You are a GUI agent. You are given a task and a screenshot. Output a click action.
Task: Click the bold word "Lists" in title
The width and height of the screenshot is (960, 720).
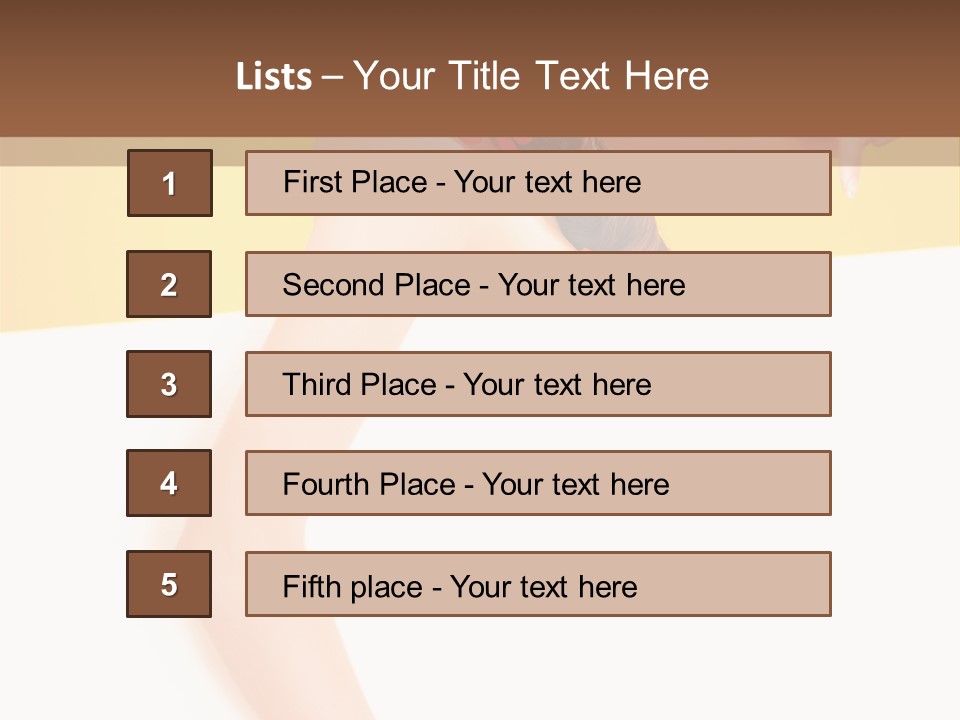click(x=274, y=76)
